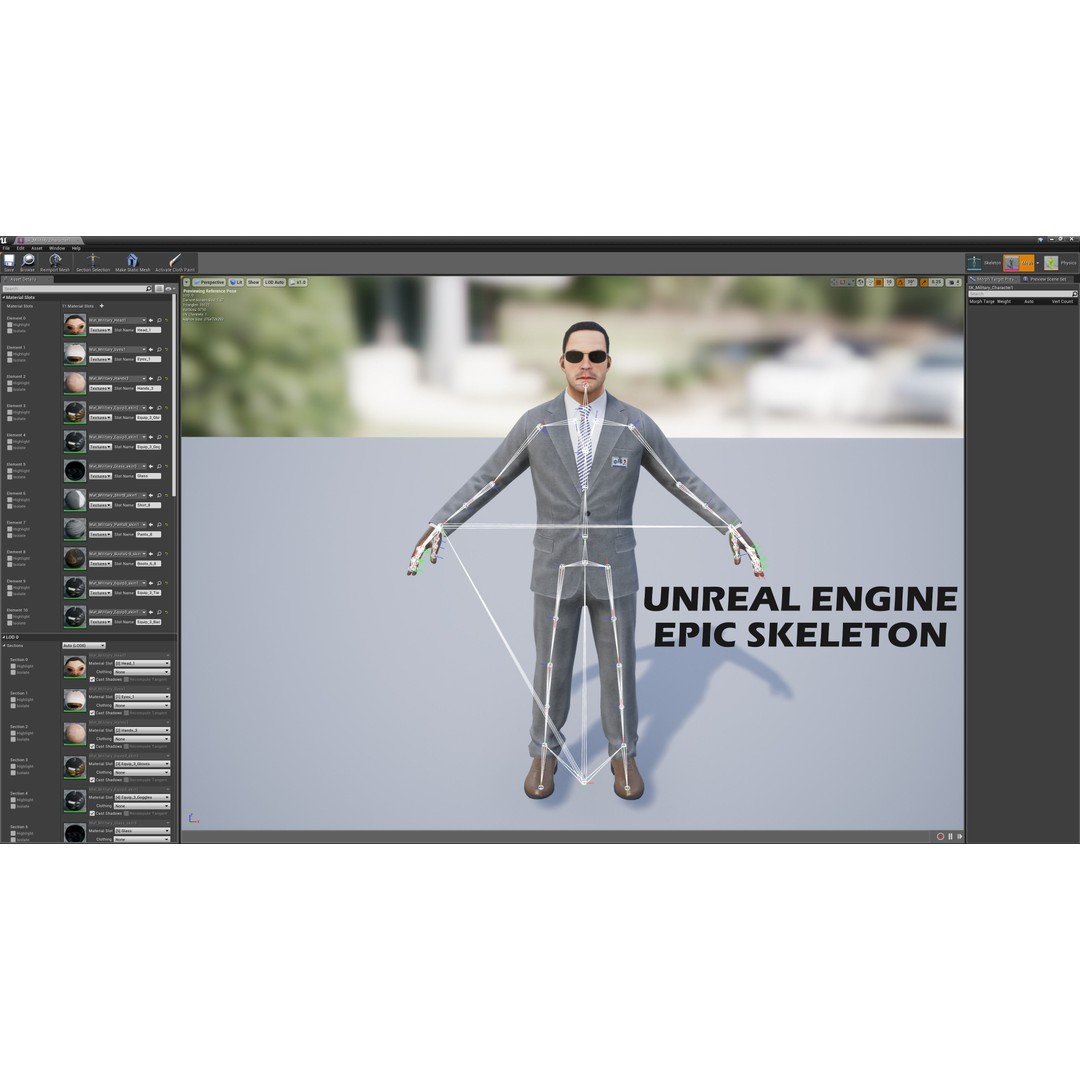
Task: Collapse the LOD 0 section
Action: [x=3, y=637]
